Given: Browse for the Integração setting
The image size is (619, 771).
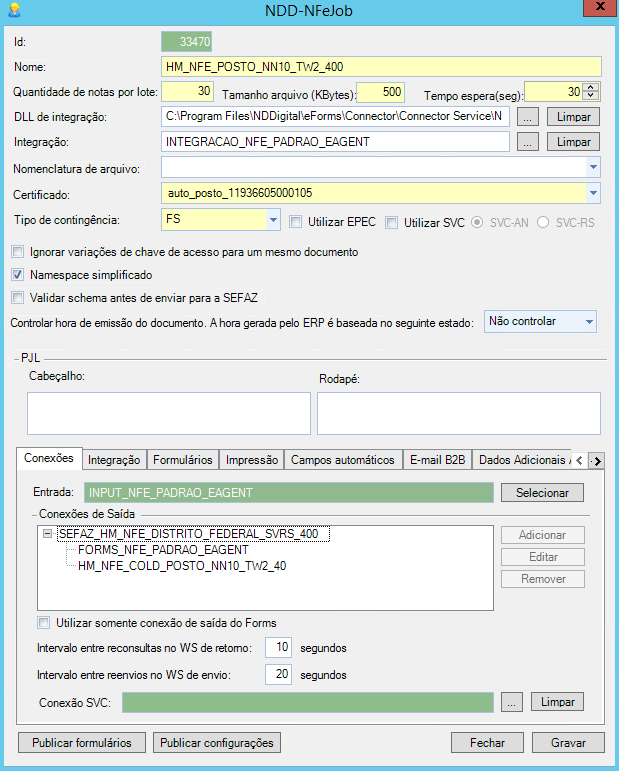Looking at the screenshot, I should point(527,142).
